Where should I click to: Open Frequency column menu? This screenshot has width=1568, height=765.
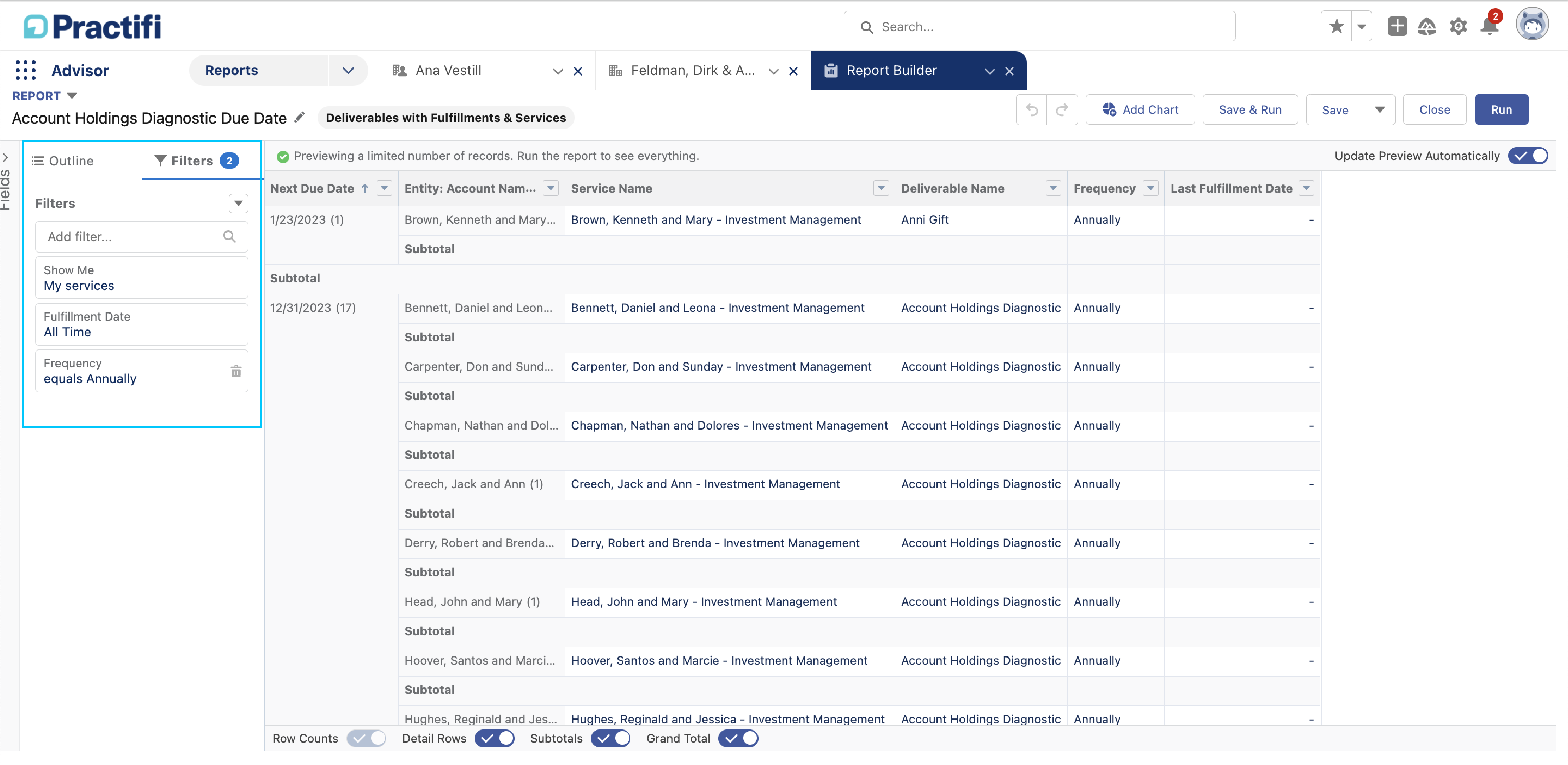pyautogui.click(x=1150, y=188)
